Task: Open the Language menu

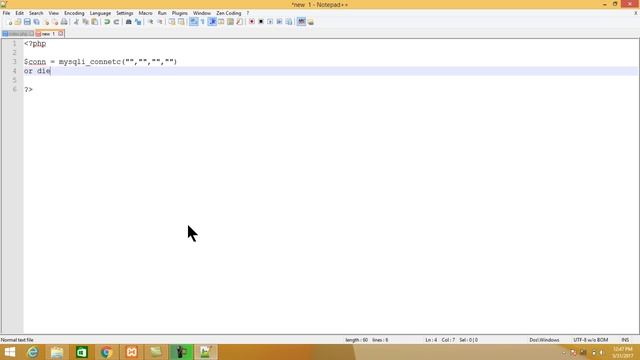Action: coord(100,13)
